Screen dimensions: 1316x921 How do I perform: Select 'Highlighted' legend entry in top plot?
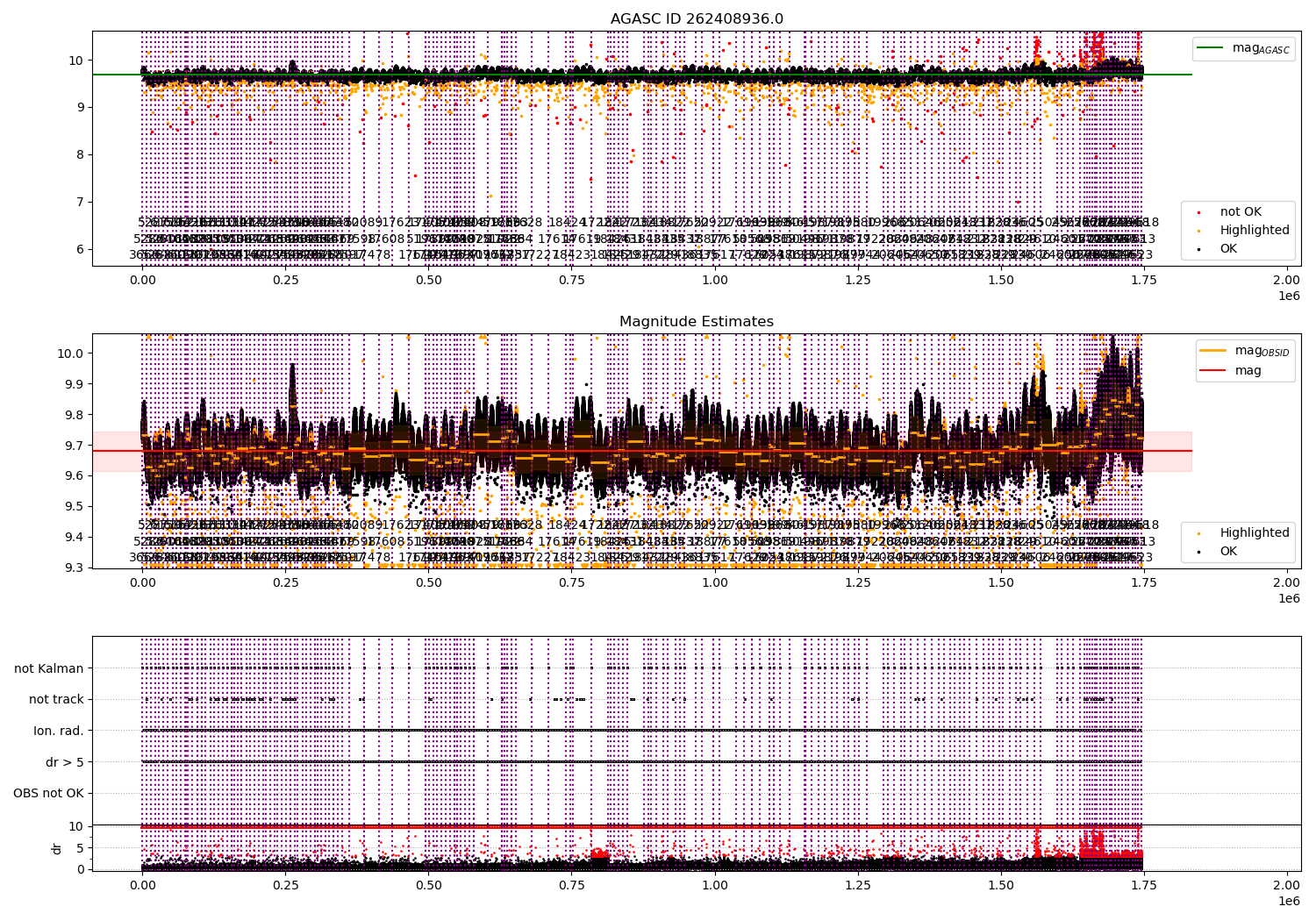[x=1255, y=231]
